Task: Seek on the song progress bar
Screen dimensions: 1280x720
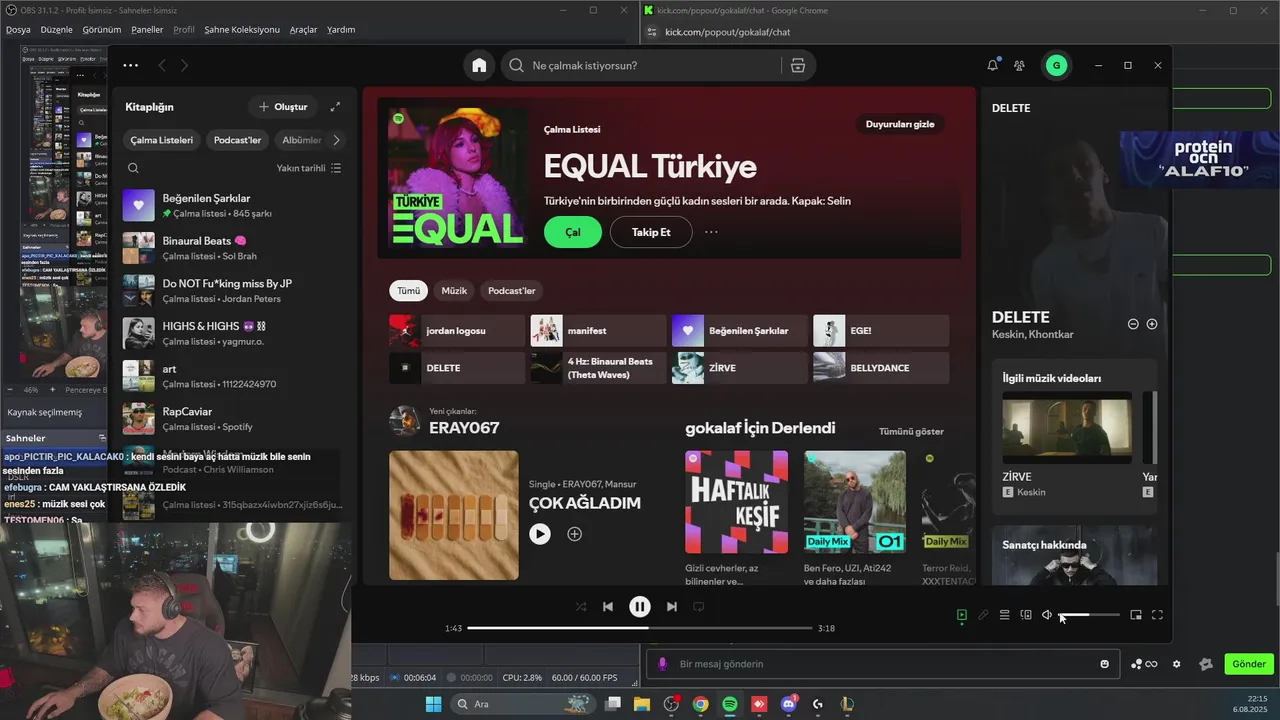Action: pos(640,628)
